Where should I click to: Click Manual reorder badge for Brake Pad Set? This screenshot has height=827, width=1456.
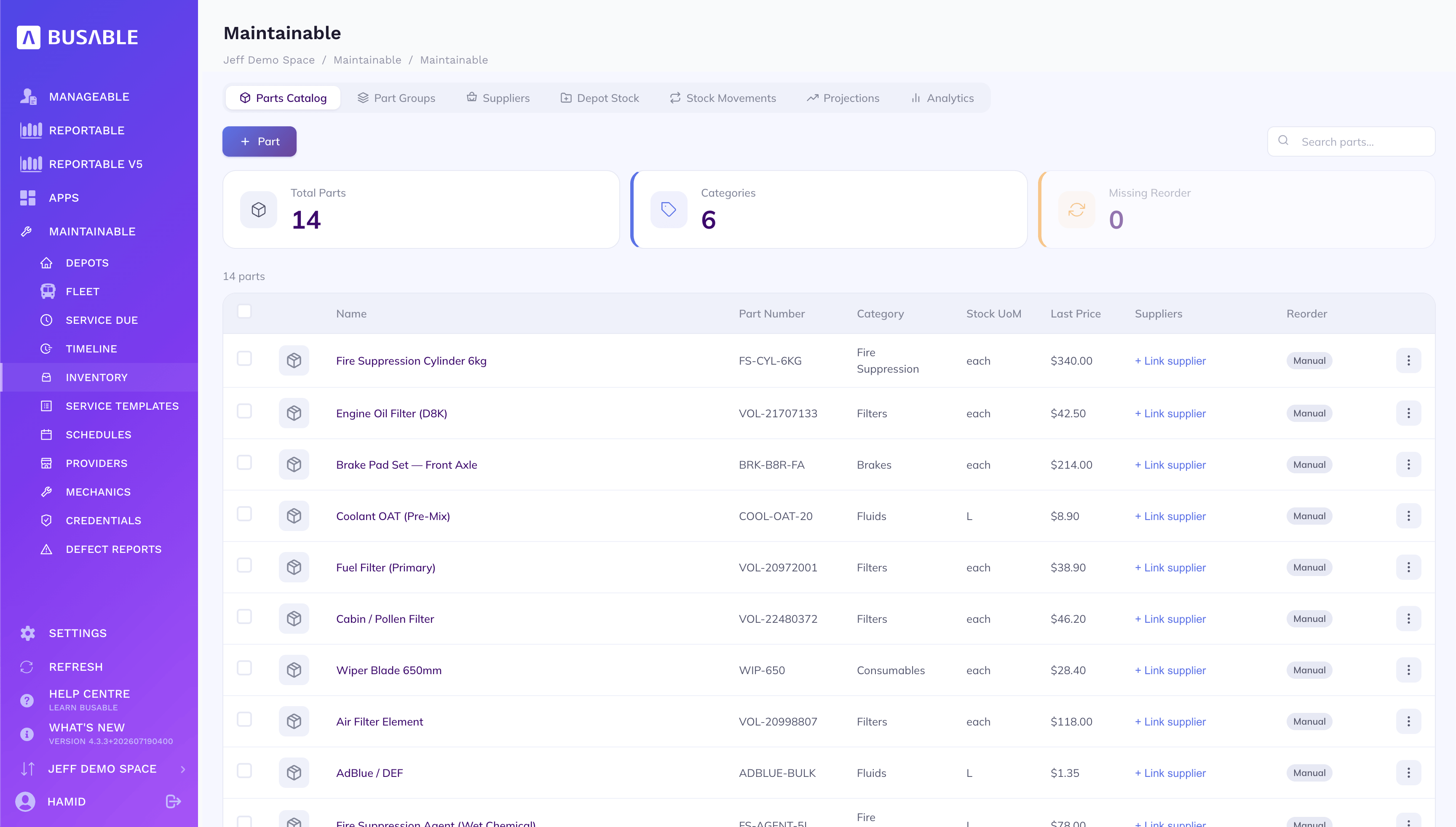[x=1309, y=464]
